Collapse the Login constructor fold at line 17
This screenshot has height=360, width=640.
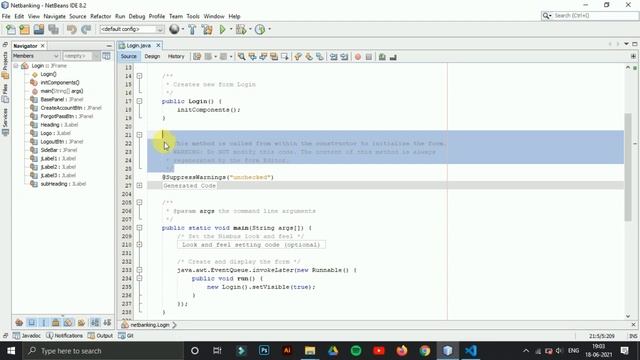(x=140, y=101)
